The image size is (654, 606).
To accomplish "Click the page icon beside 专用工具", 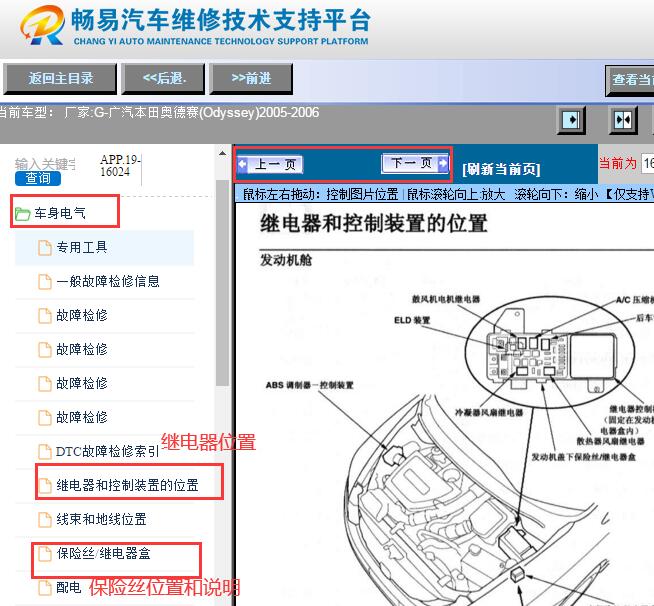I will coord(45,248).
